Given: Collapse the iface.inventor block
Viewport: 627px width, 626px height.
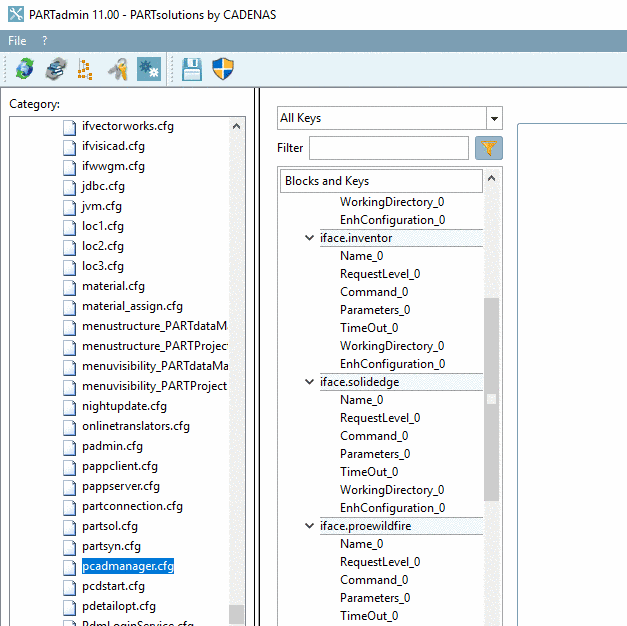Looking at the screenshot, I should click(x=310, y=238).
